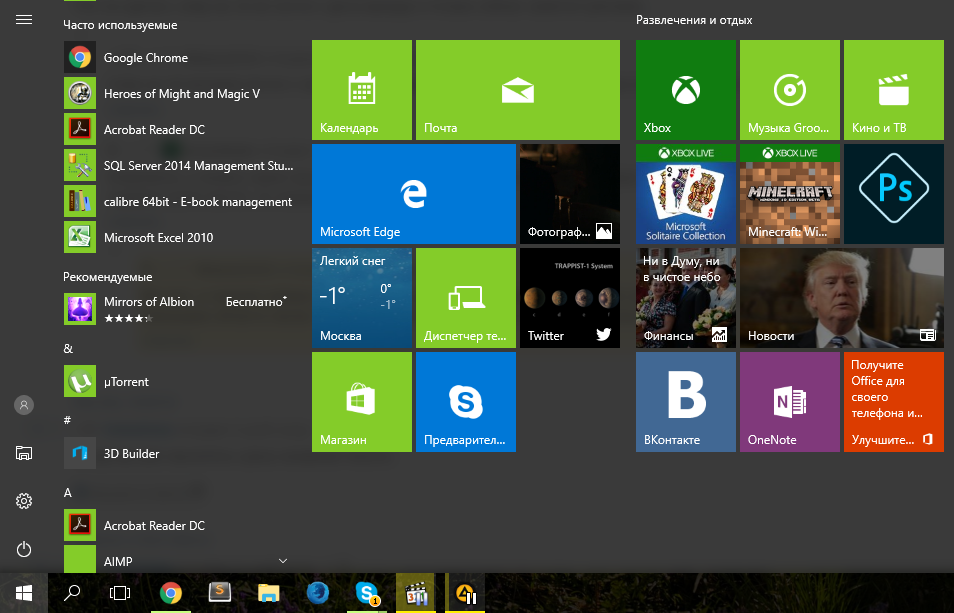Open Task View in the taskbar
This screenshot has height=613, width=954.
pyautogui.click(x=120, y=593)
